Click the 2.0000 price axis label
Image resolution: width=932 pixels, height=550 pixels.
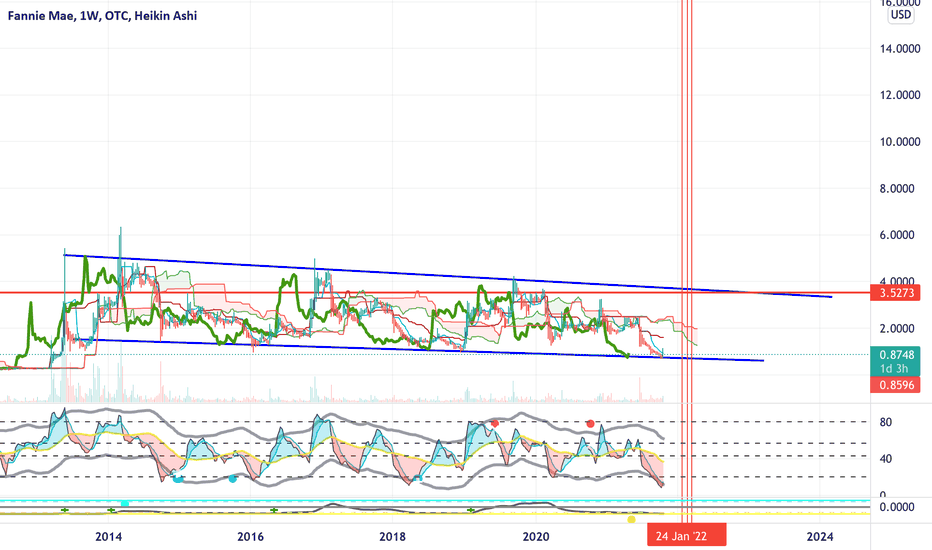tap(897, 329)
